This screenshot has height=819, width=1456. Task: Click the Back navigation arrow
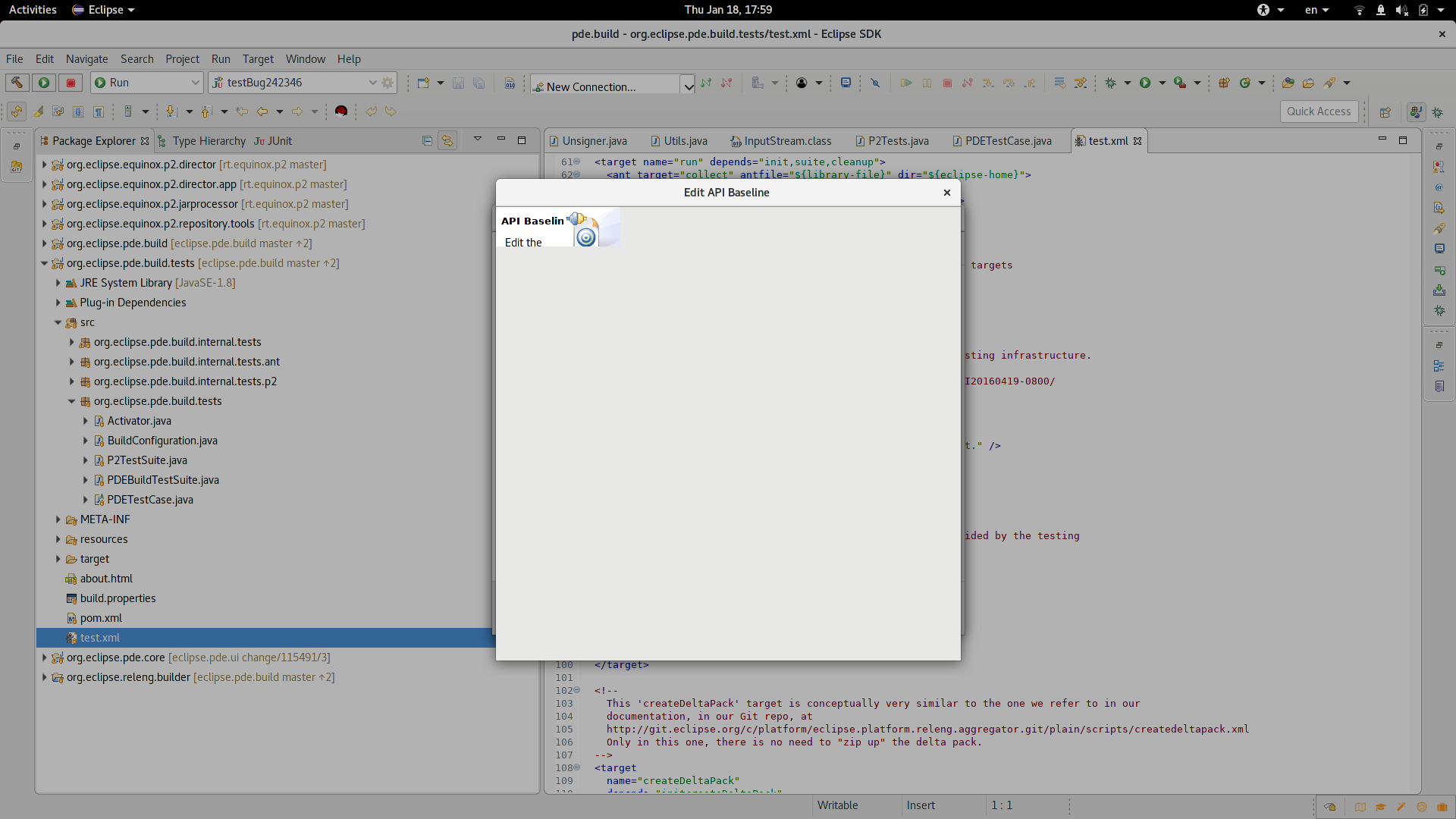tap(262, 111)
